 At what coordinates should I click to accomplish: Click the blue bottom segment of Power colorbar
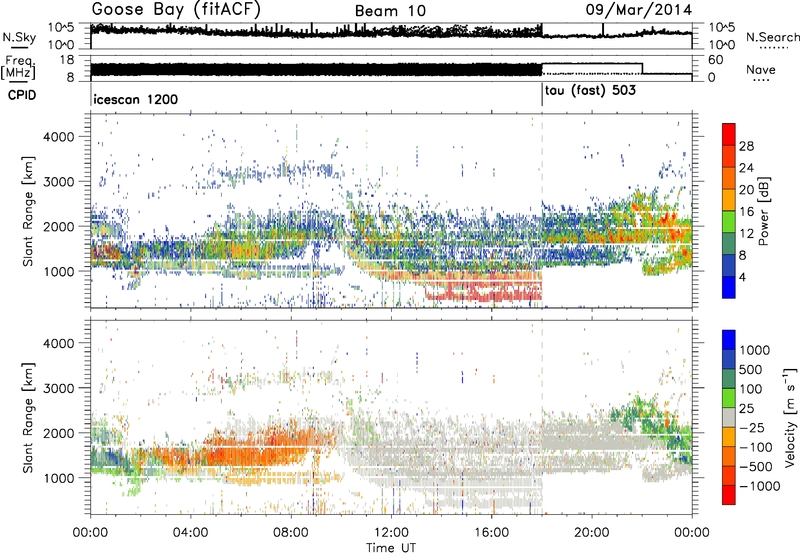[729, 287]
